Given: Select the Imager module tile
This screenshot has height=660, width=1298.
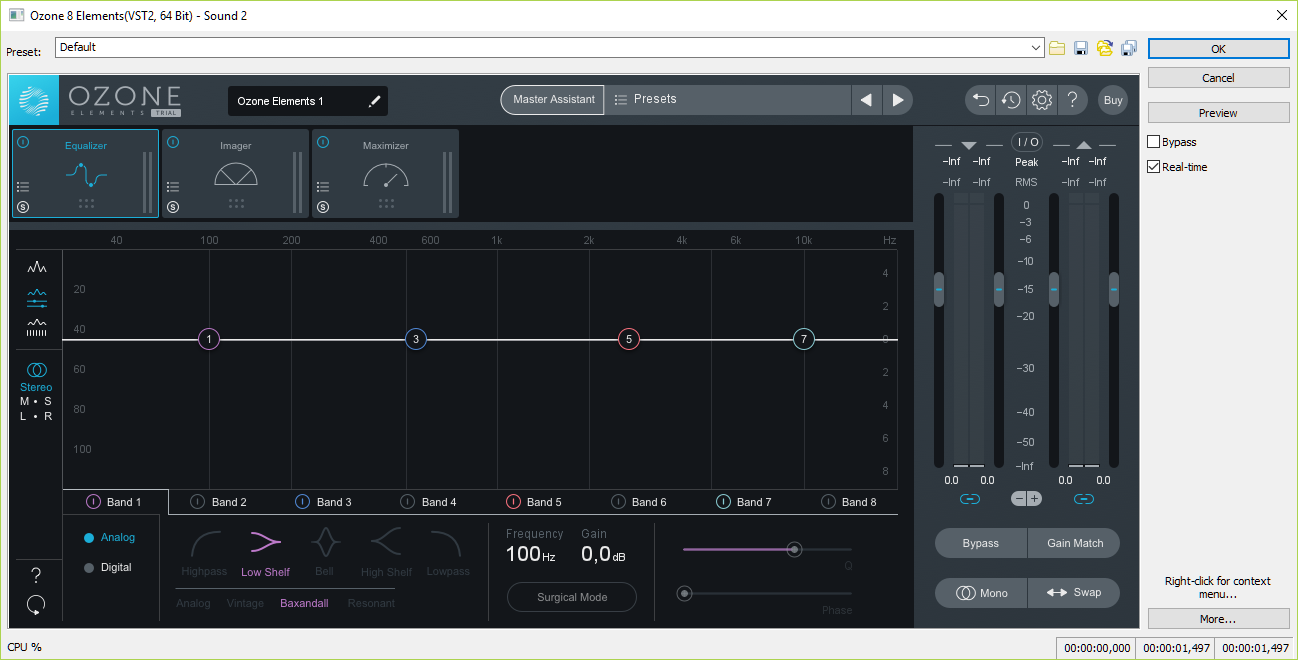Looking at the screenshot, I should [x=235, y=173].
